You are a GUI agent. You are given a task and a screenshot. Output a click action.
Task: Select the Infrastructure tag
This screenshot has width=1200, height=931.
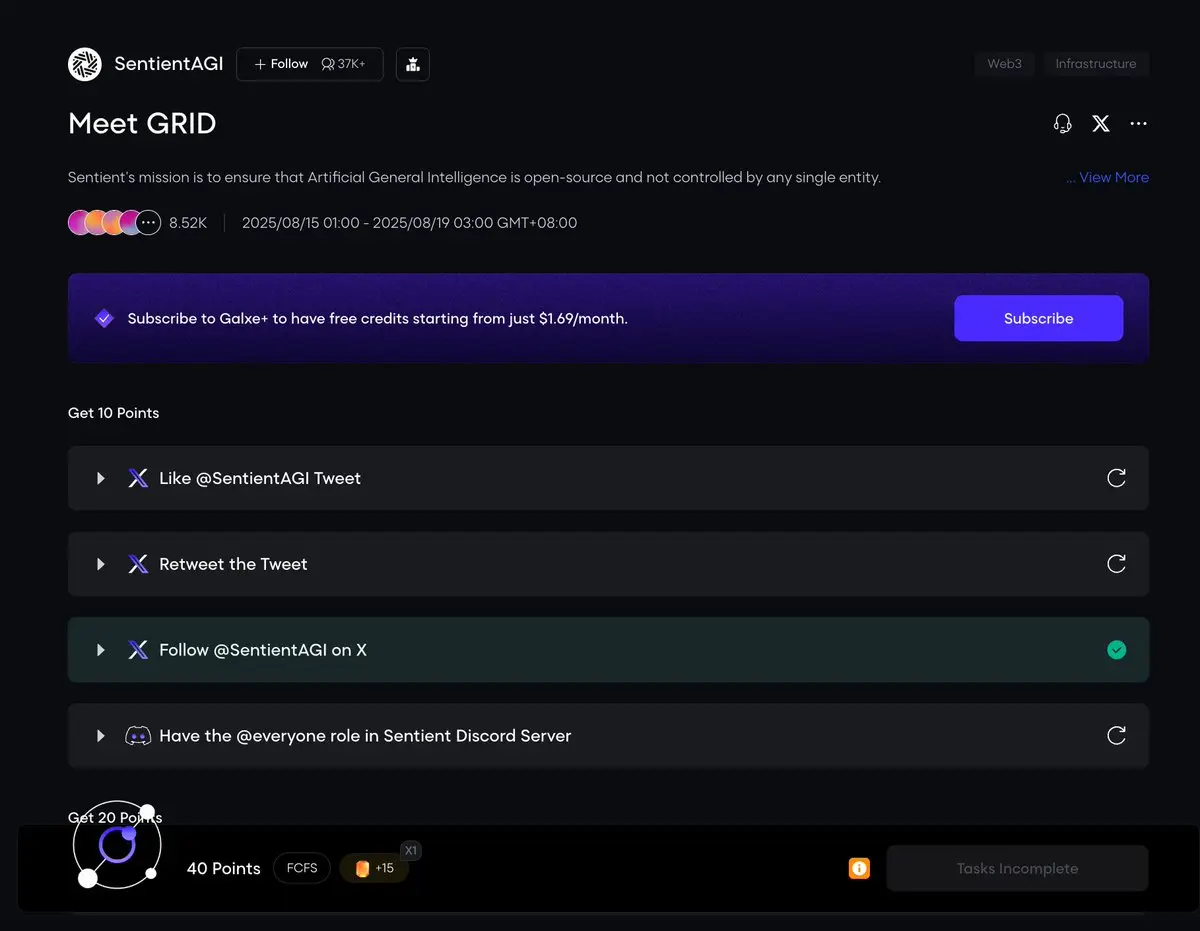pos(1096,64)
